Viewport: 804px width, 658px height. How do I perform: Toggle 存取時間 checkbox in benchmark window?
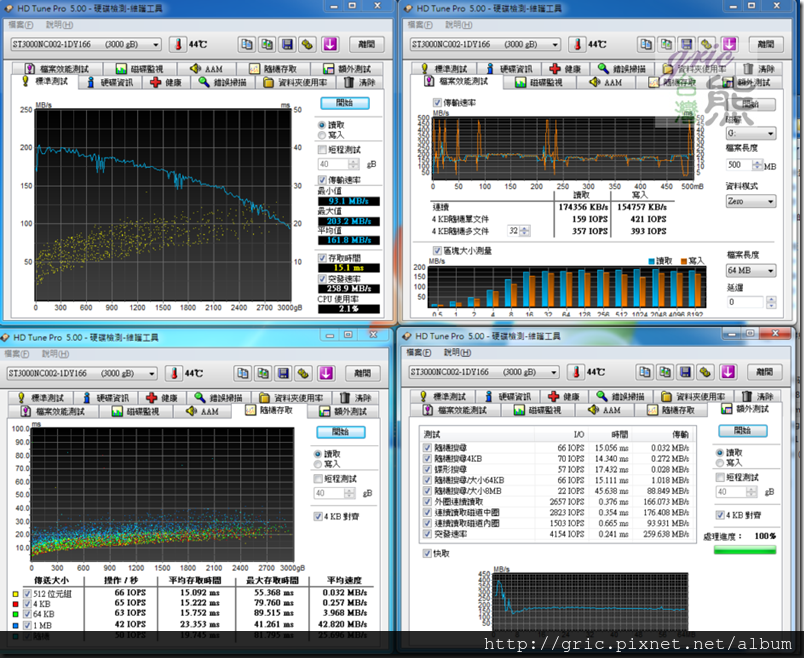322,258
